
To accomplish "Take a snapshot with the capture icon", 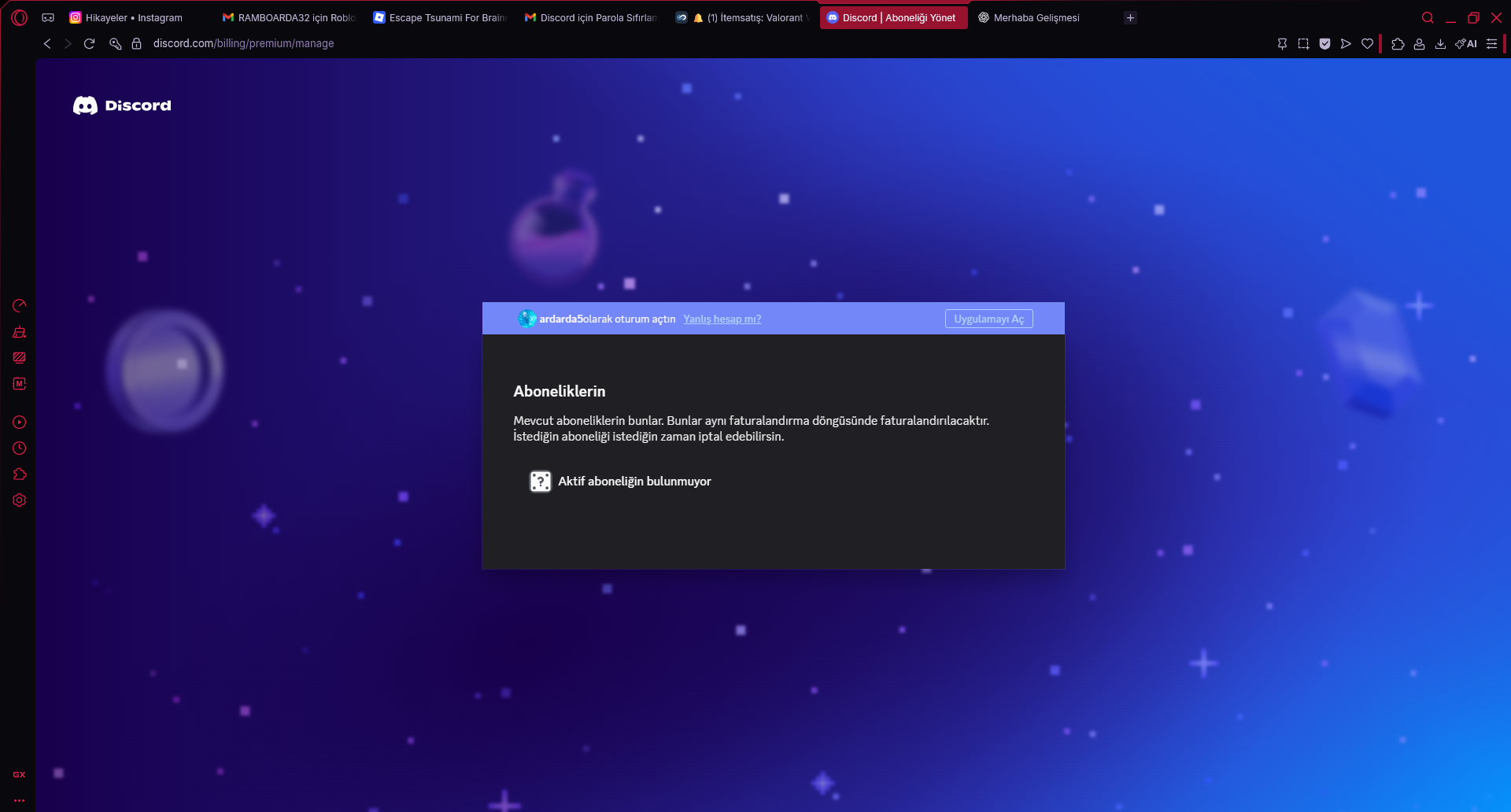I will (1303, 44).
